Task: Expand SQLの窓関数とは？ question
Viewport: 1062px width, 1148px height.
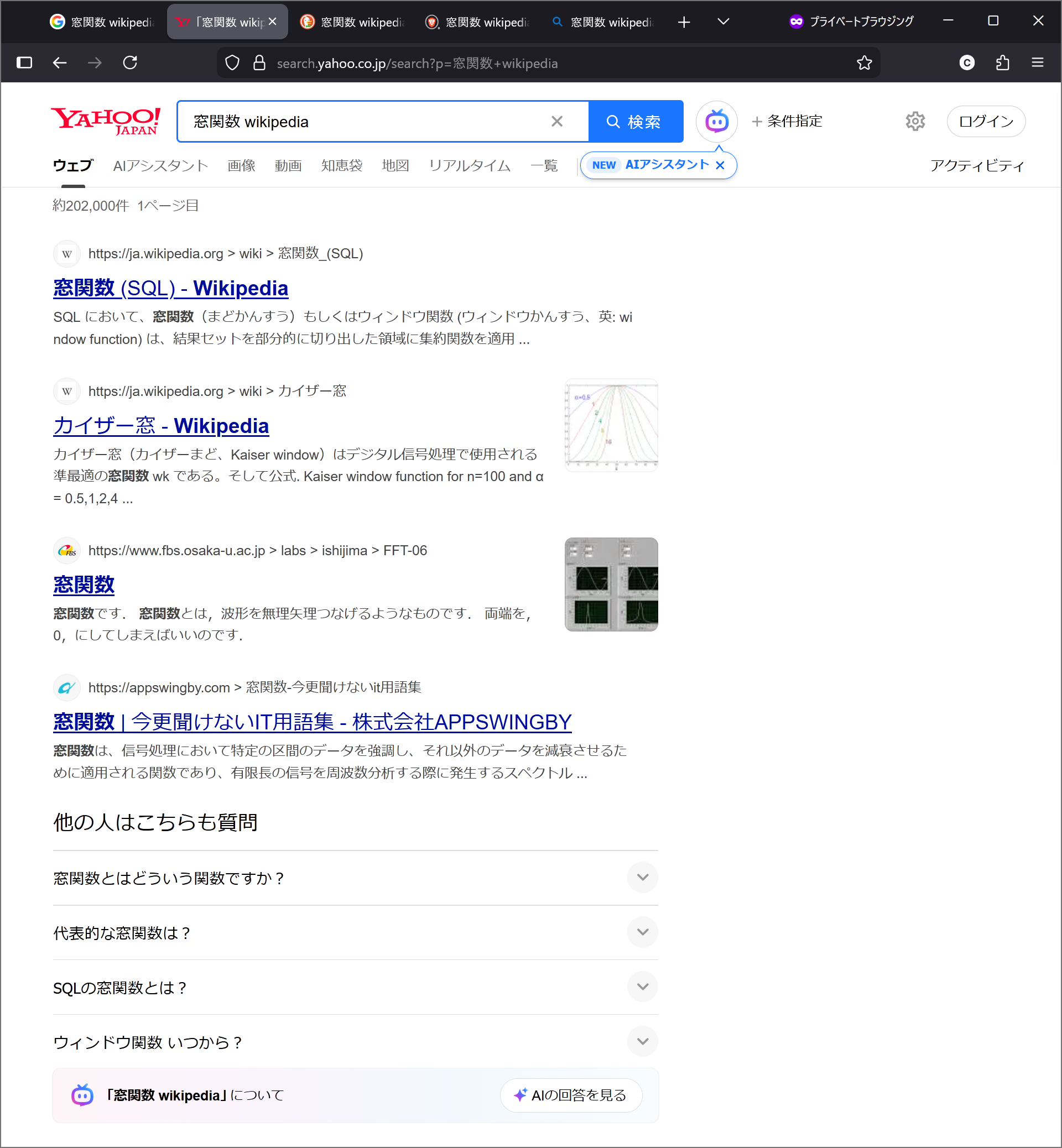Action: (643, 987)
